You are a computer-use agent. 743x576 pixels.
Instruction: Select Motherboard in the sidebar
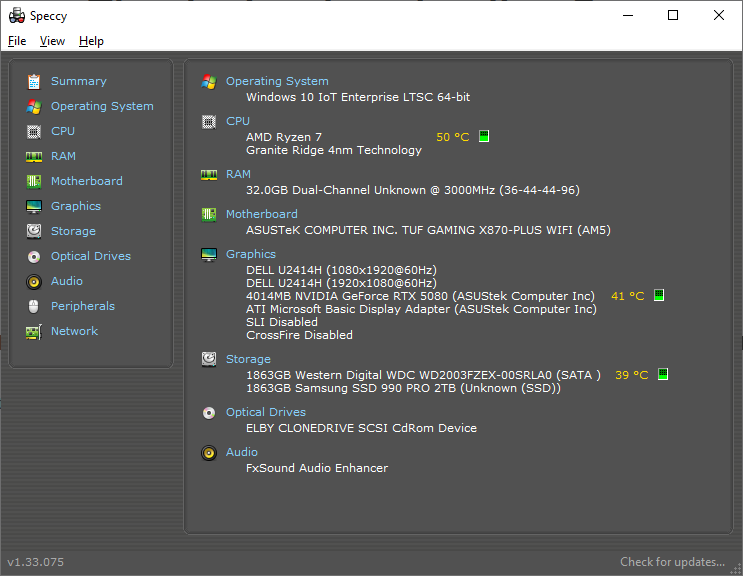tap(87, 181)
